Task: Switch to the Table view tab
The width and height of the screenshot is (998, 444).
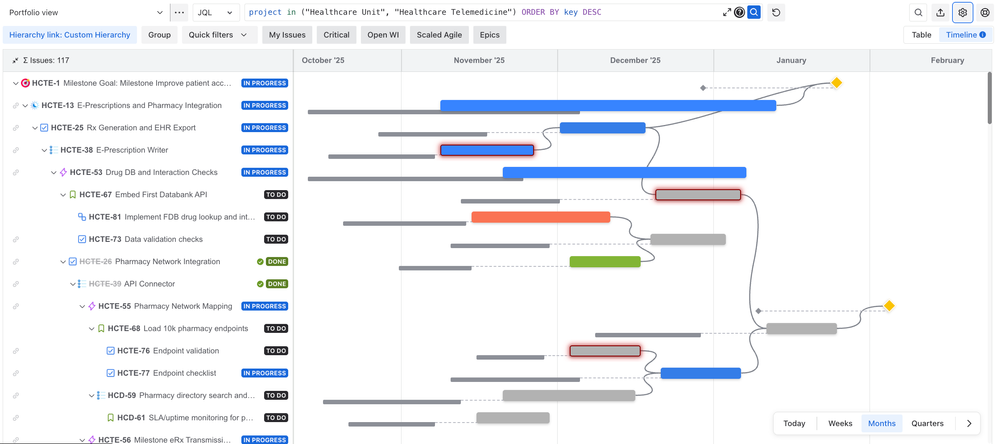Action: [x=921, y=35]
